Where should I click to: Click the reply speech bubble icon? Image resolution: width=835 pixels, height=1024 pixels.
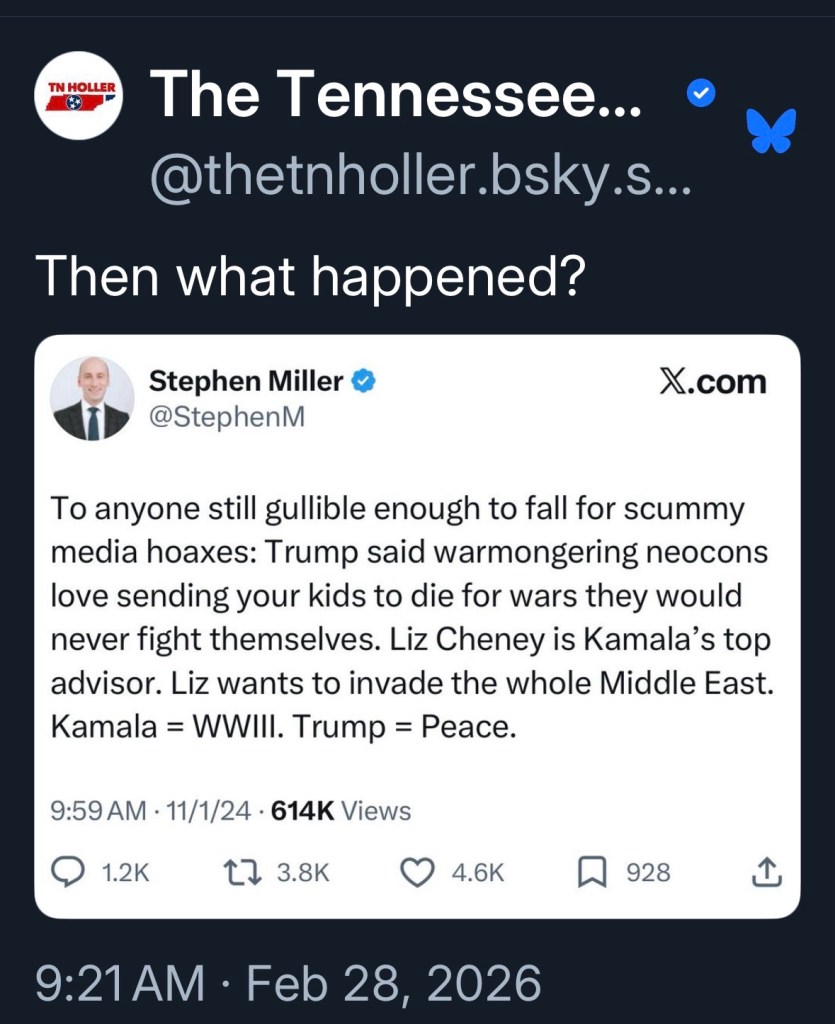click(x=67, y=872)
